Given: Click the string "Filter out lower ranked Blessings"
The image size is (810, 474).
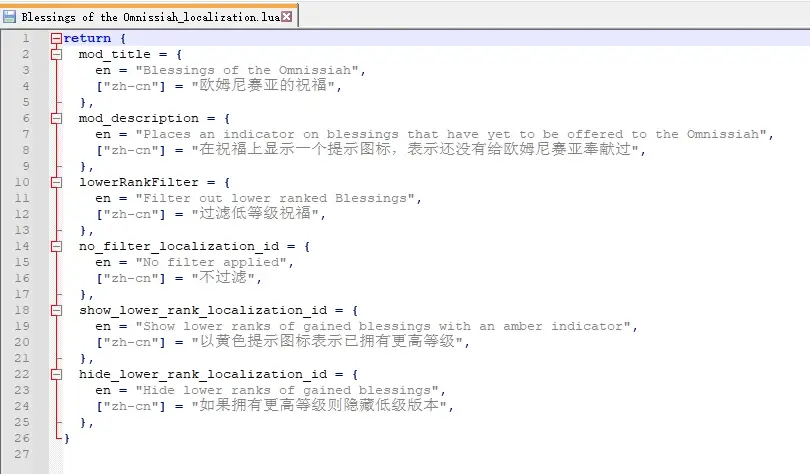Looking at the screenshot, I should [275, 198].
